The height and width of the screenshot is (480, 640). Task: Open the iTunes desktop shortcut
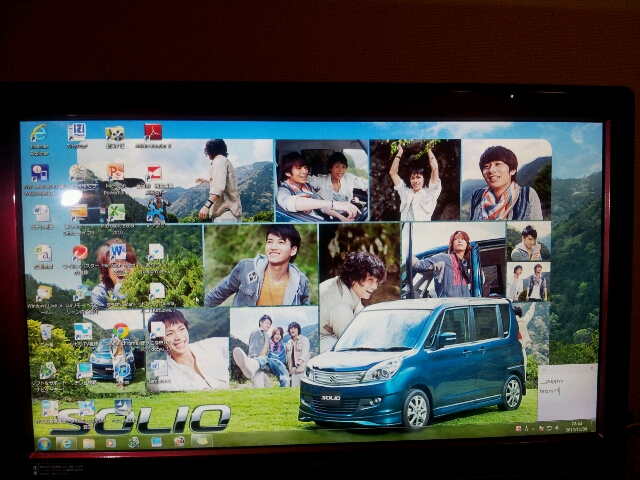[x=121, y=373]
